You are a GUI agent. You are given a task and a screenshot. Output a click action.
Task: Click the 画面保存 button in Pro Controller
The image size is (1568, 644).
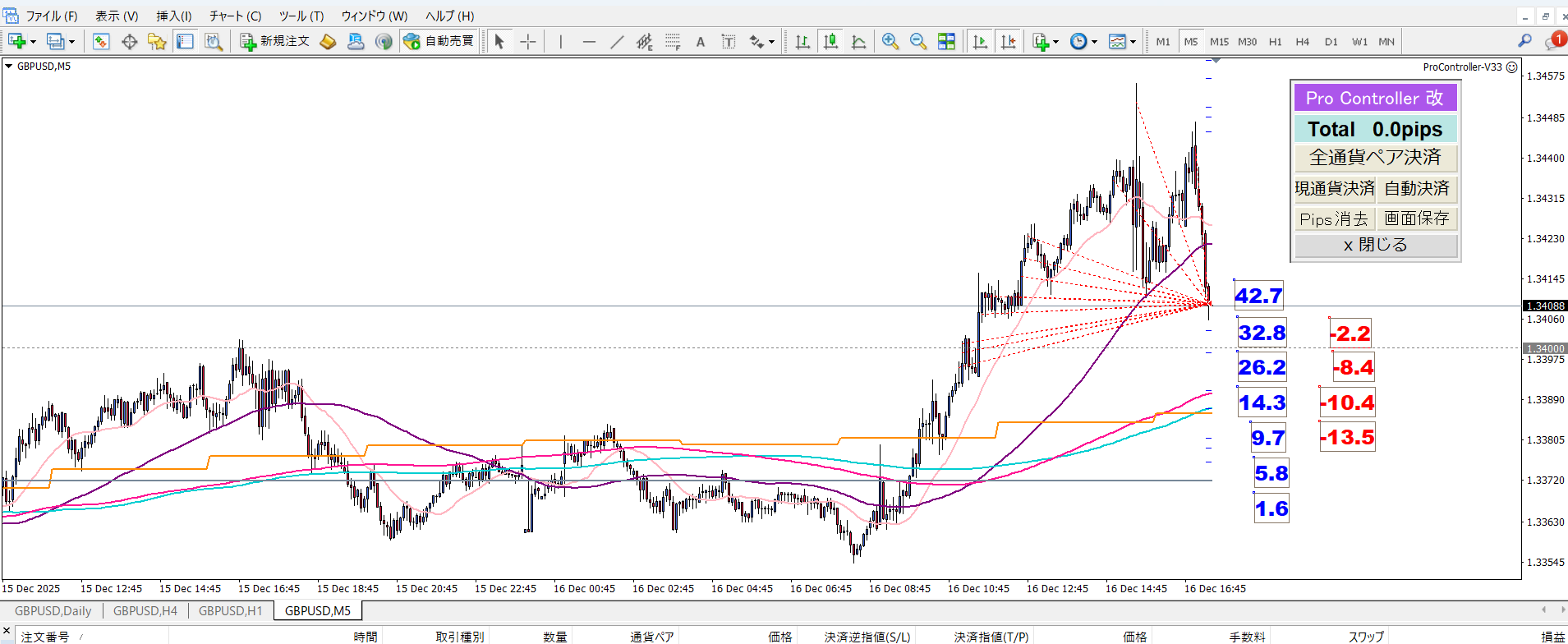(x=1416, y=218)
